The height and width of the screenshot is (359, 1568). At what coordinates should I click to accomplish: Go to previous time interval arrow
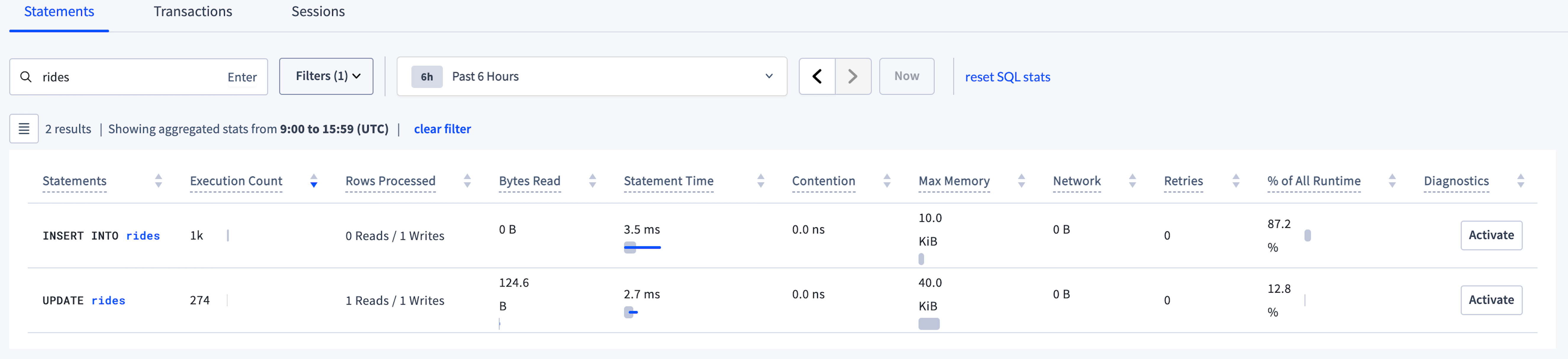[816, 76]
